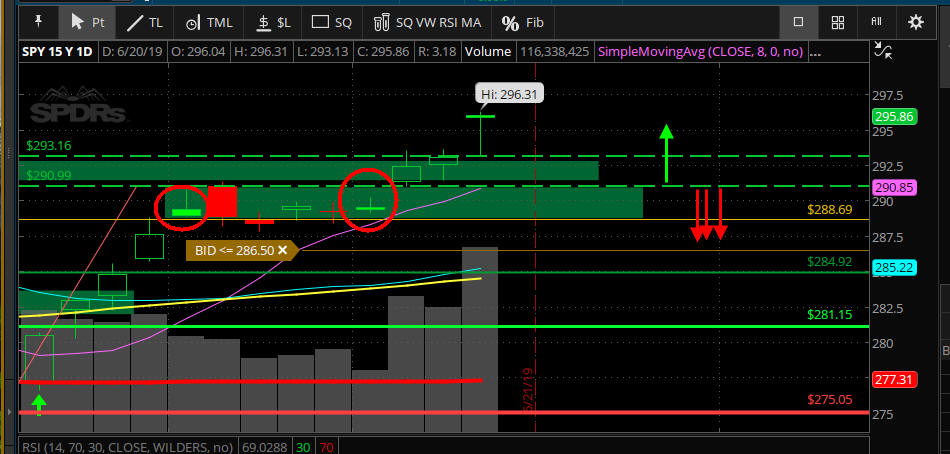Switch to single chart layout square
The width and height of the screenshot is (950, 454).
coord(798,22)
